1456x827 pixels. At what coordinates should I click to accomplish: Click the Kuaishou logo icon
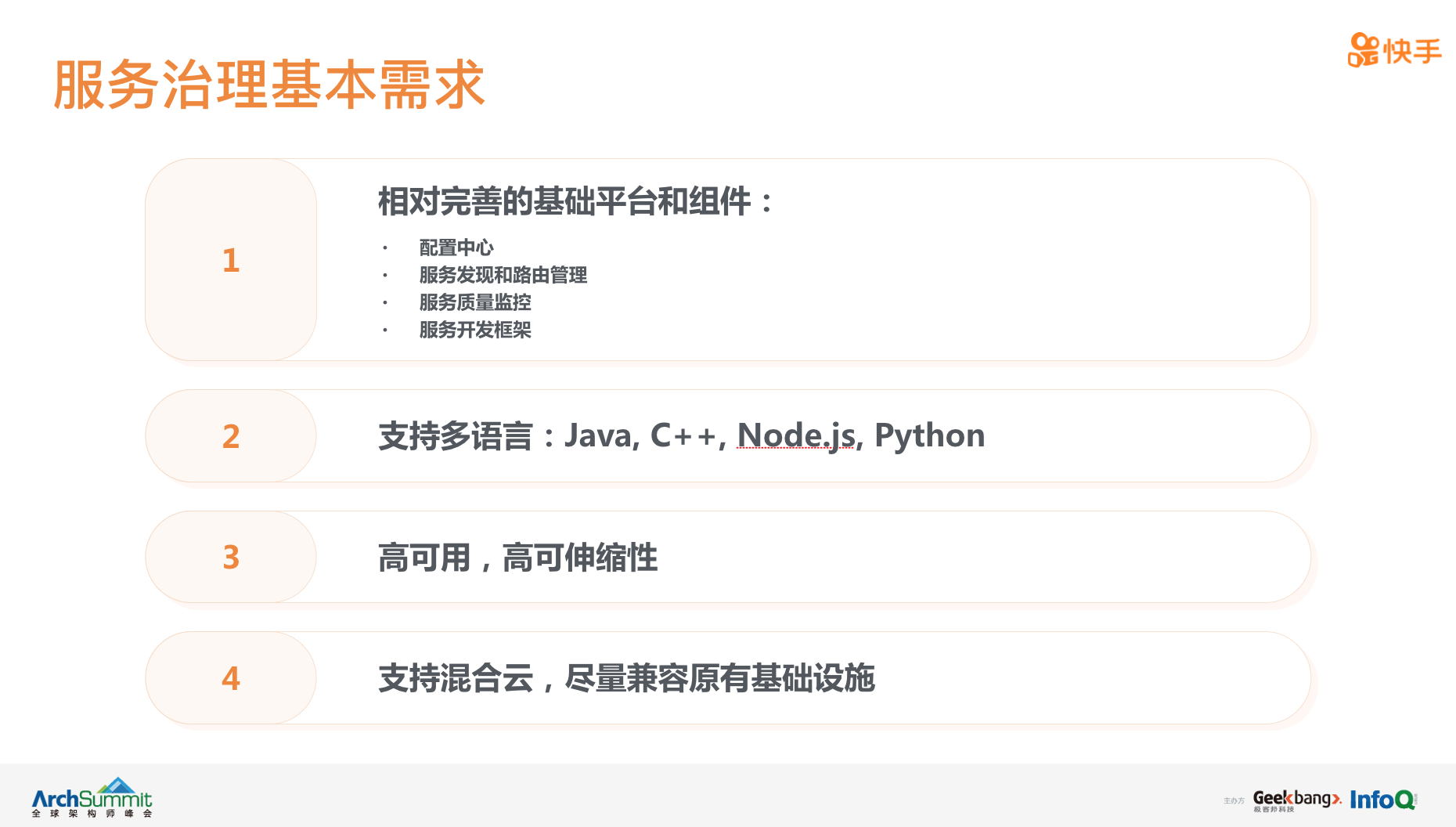point(1363,50)
